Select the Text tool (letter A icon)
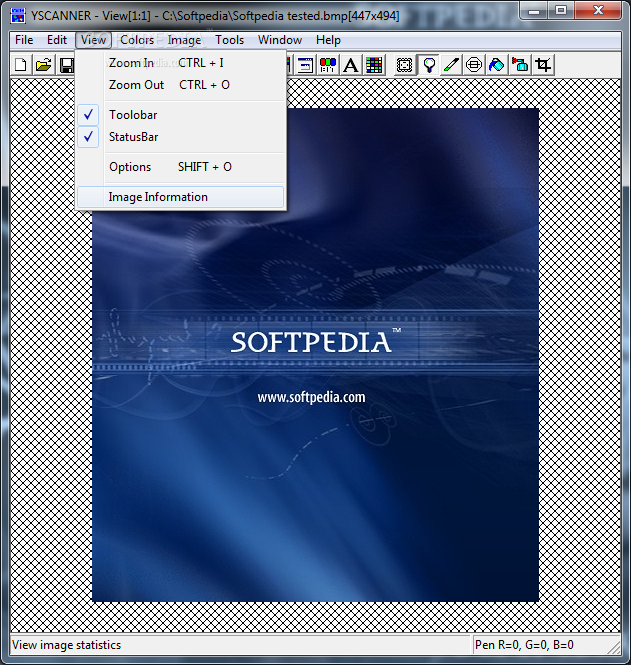 (x=351, y=65)
